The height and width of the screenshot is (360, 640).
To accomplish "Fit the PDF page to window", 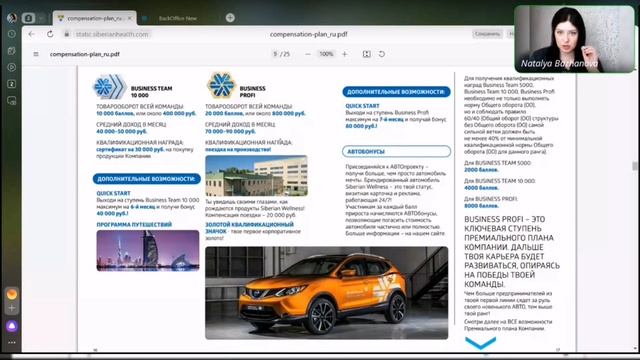I will 367,54.
